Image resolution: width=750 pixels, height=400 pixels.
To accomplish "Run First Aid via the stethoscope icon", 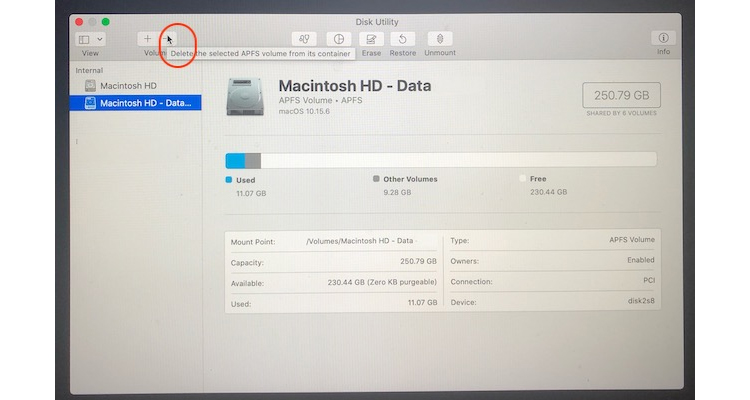I will click(304, 39).
